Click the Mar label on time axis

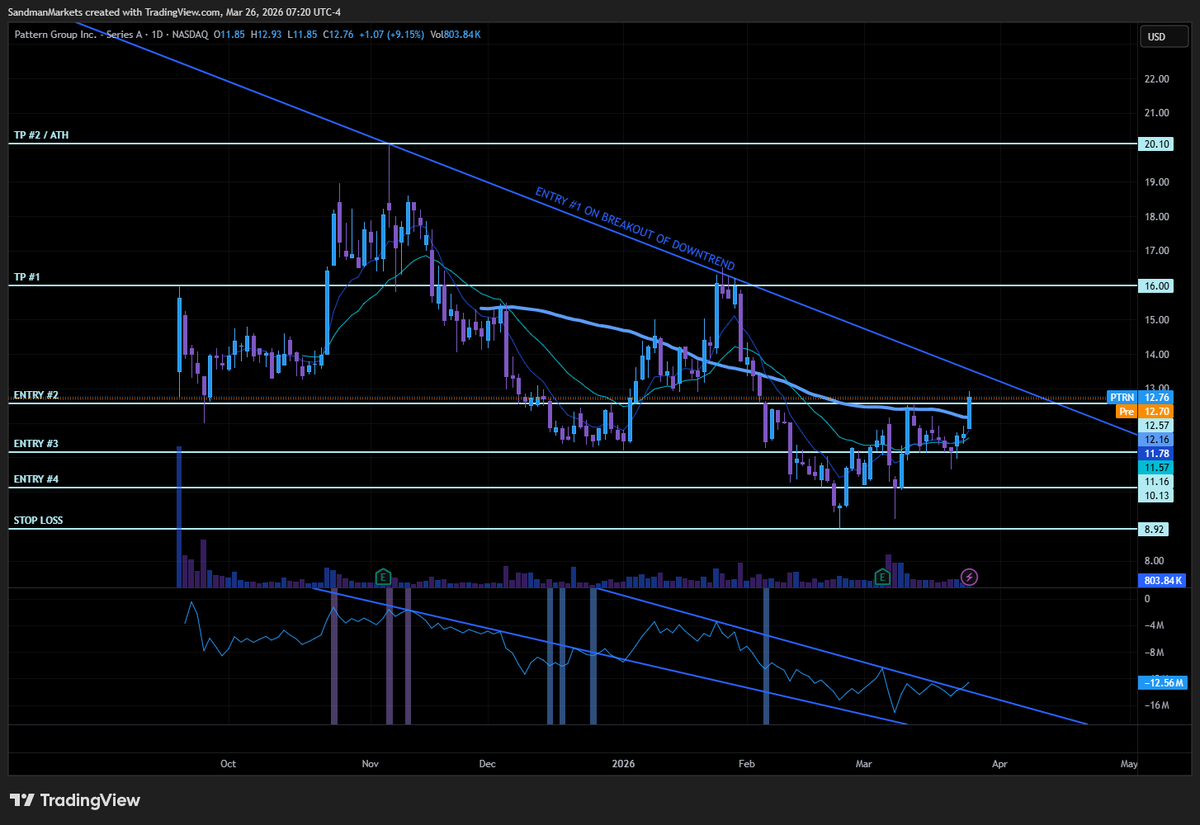coord(865,763)
